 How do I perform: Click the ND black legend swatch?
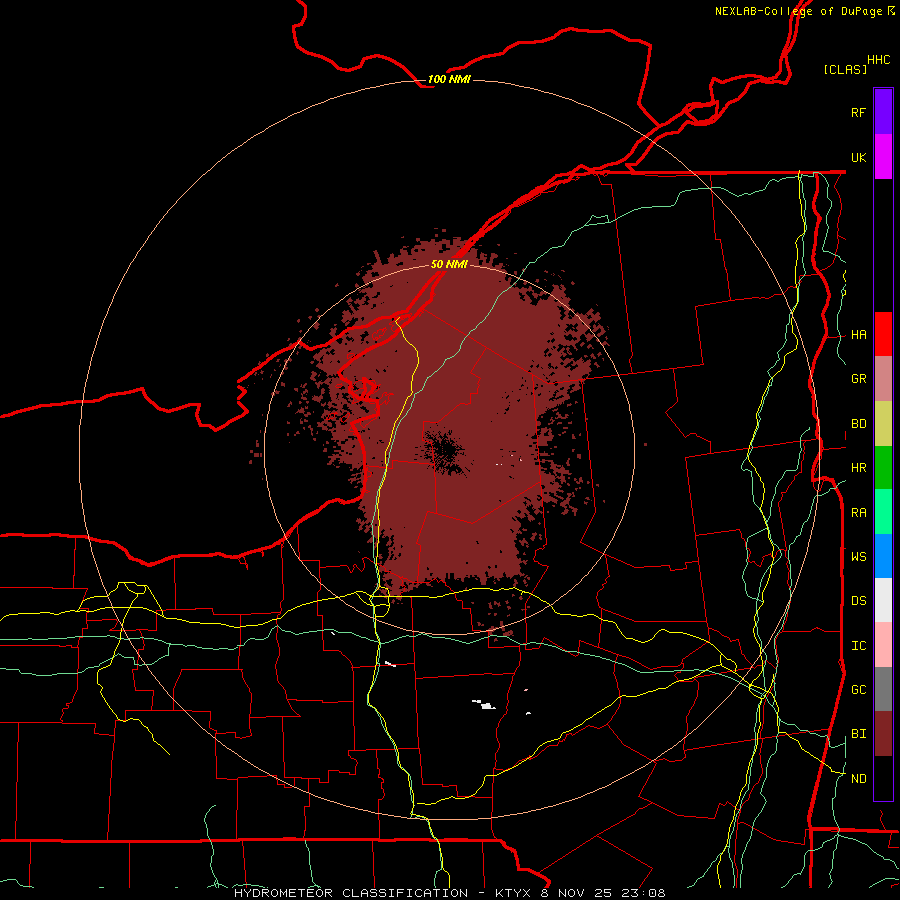883,778
